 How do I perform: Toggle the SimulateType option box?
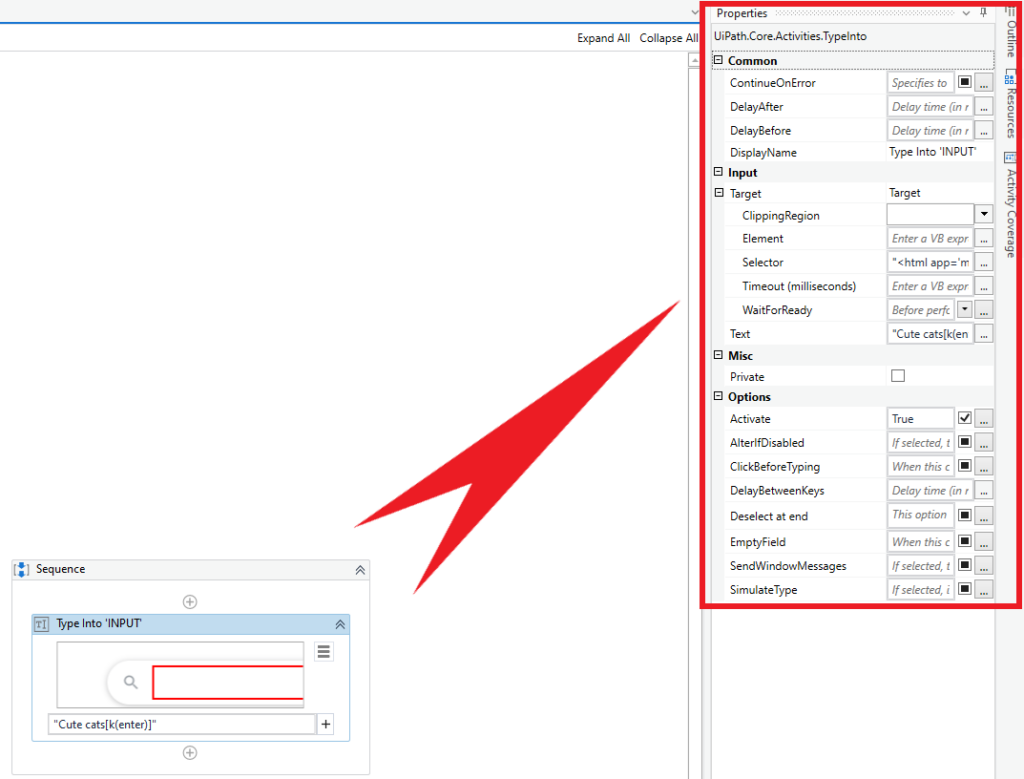click(x=962, y=589)
